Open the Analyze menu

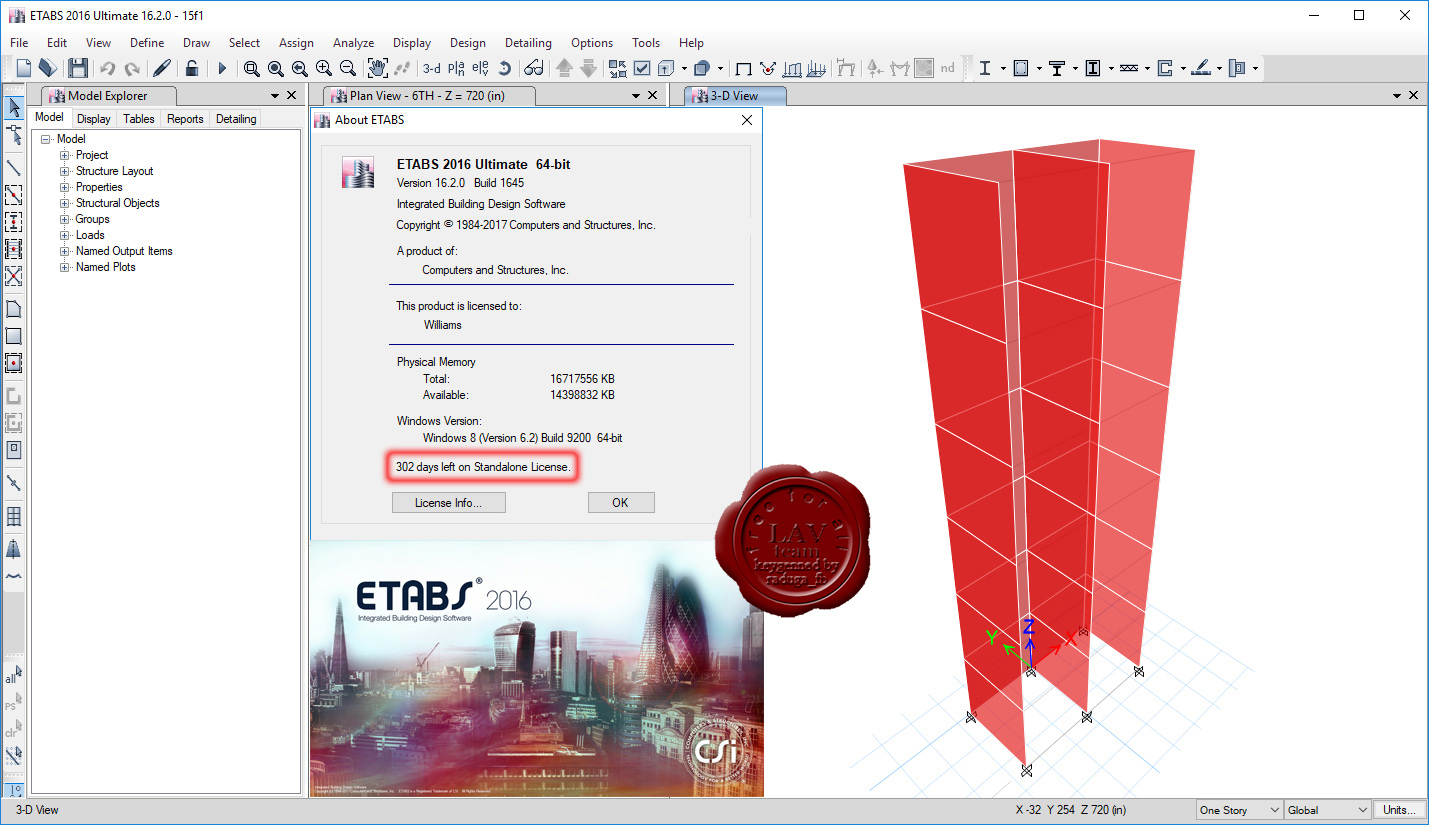pyautogui.click(x=353, y=43)
